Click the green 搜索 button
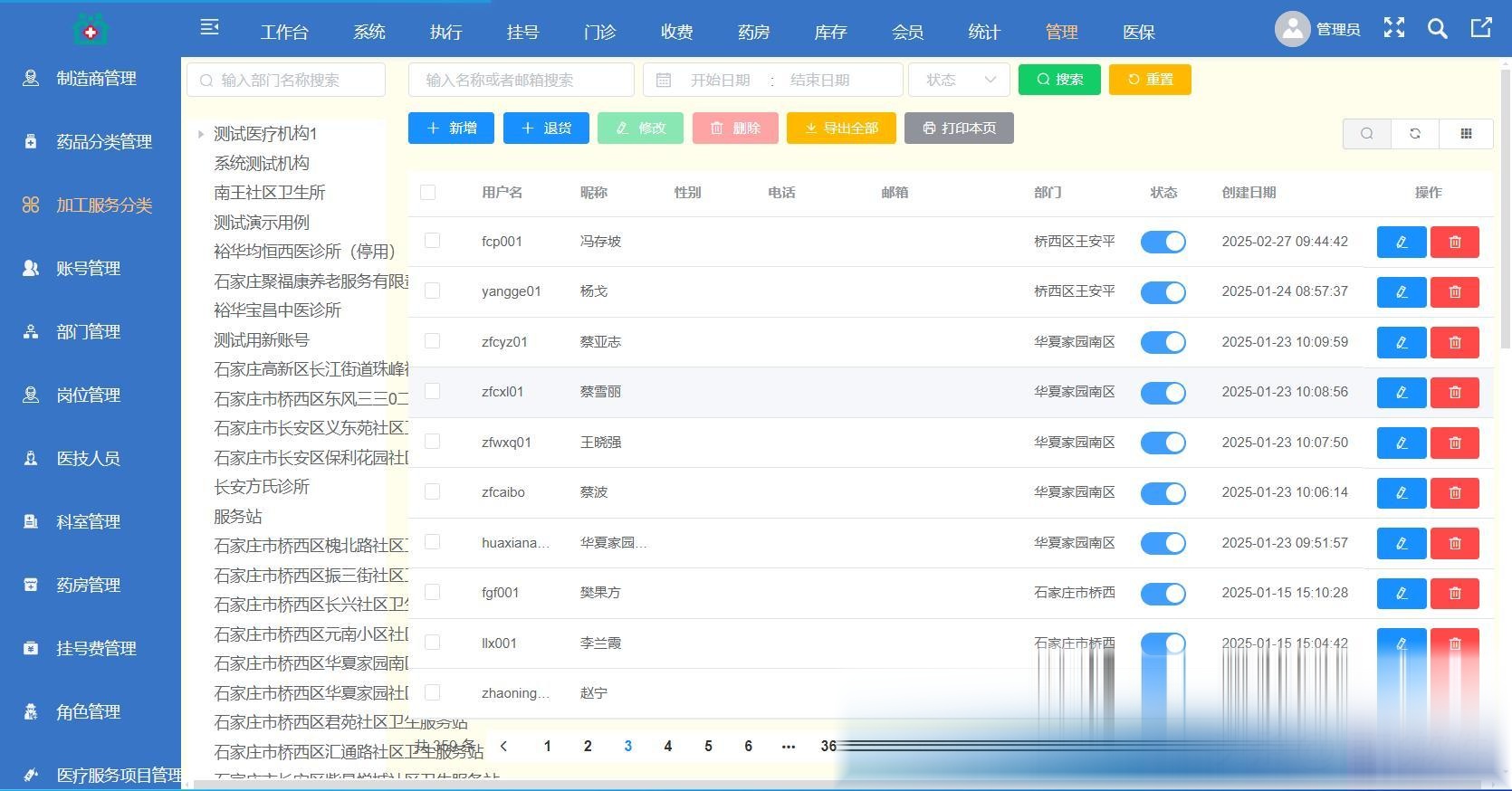Screen dimensions: 1512x791 point(1059,80)
